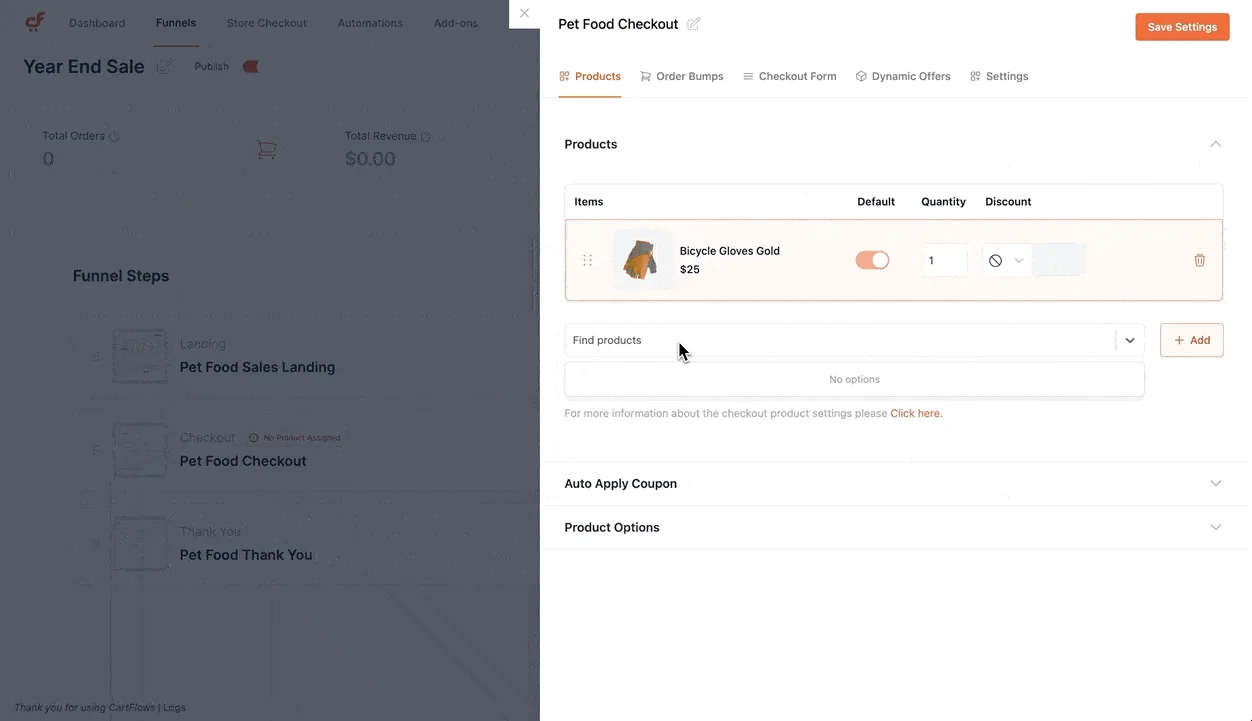This screenshot has height=721, width=1252.
Task: Open the Find products dropdown arrow
Action: pos(1130,340)
